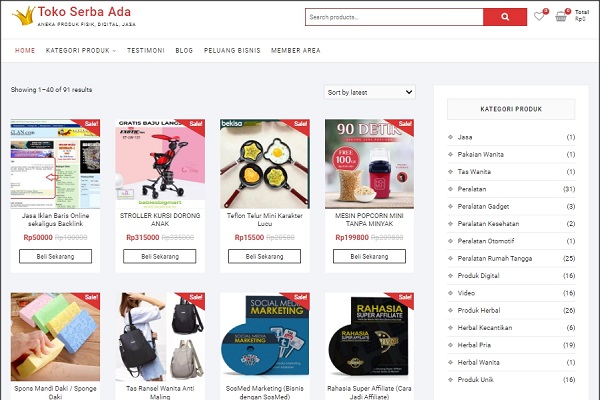Click the Sale badge on popcorn machine
Viewport: 600px width, 400px height.
404,124
